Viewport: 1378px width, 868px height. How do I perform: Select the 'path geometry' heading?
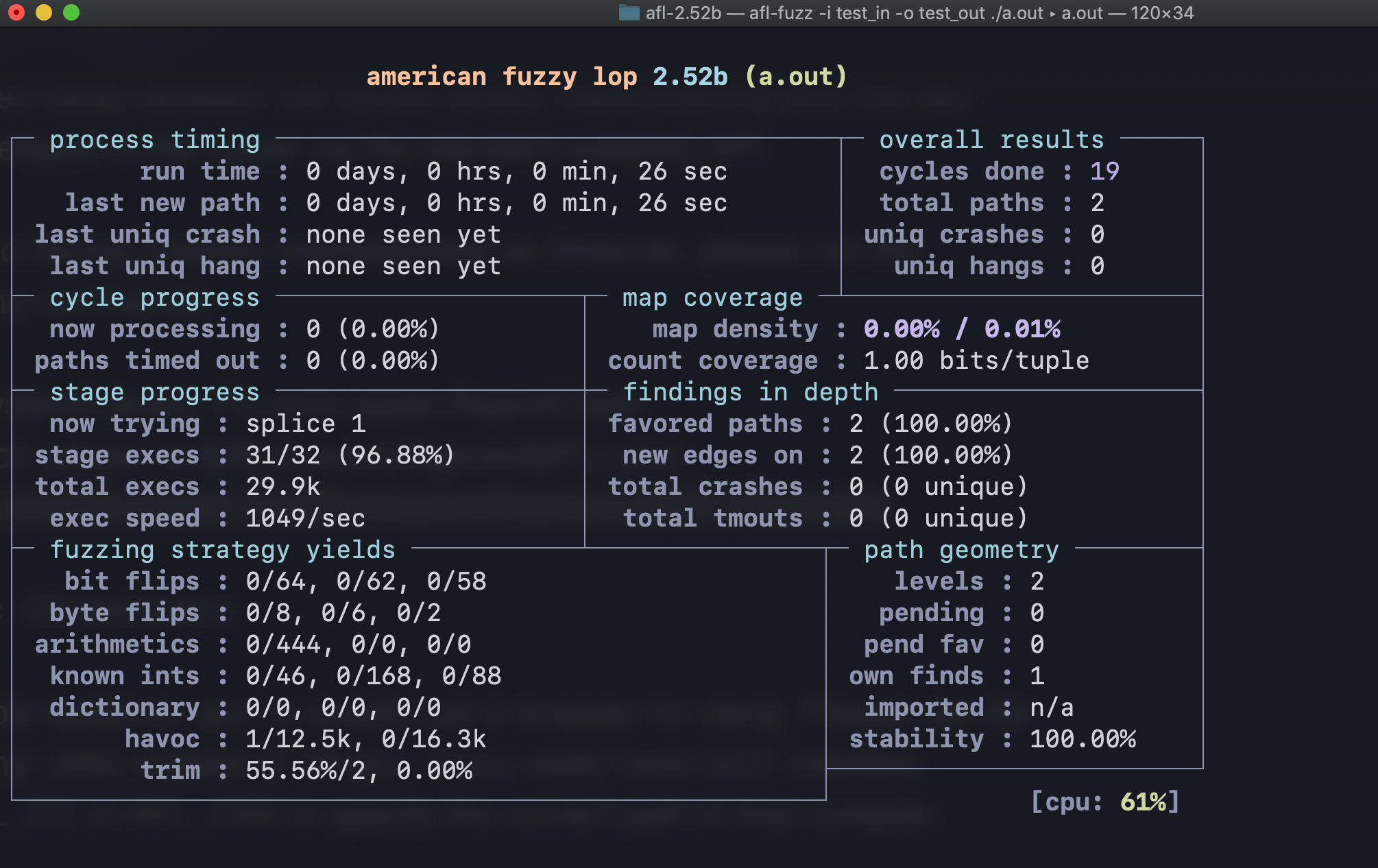(x=962, y=550)
